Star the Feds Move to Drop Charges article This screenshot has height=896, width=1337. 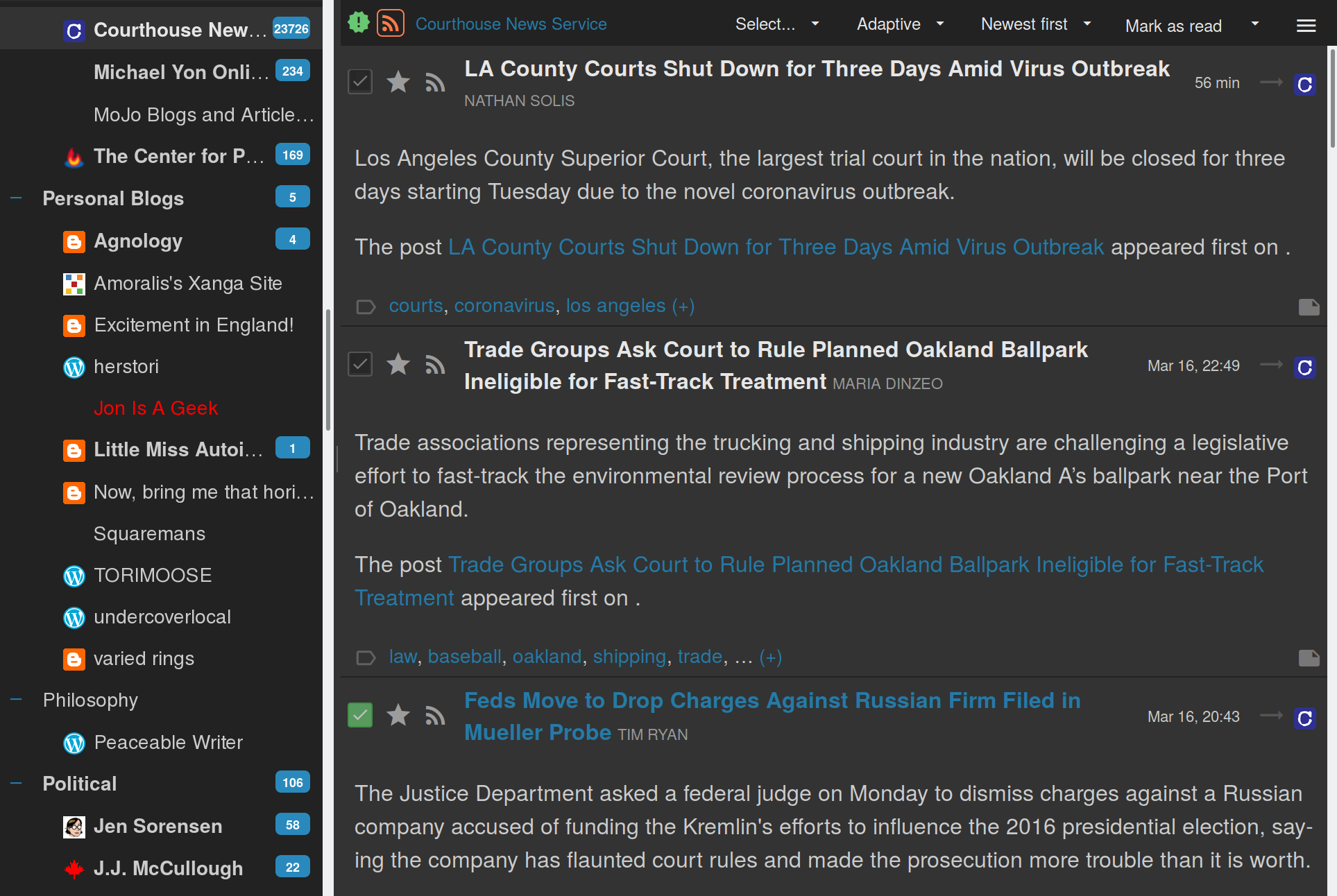coord(398,714)
